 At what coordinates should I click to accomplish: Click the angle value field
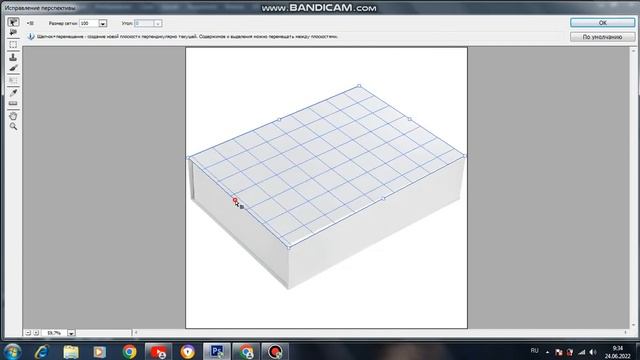[x=144, y=24]
